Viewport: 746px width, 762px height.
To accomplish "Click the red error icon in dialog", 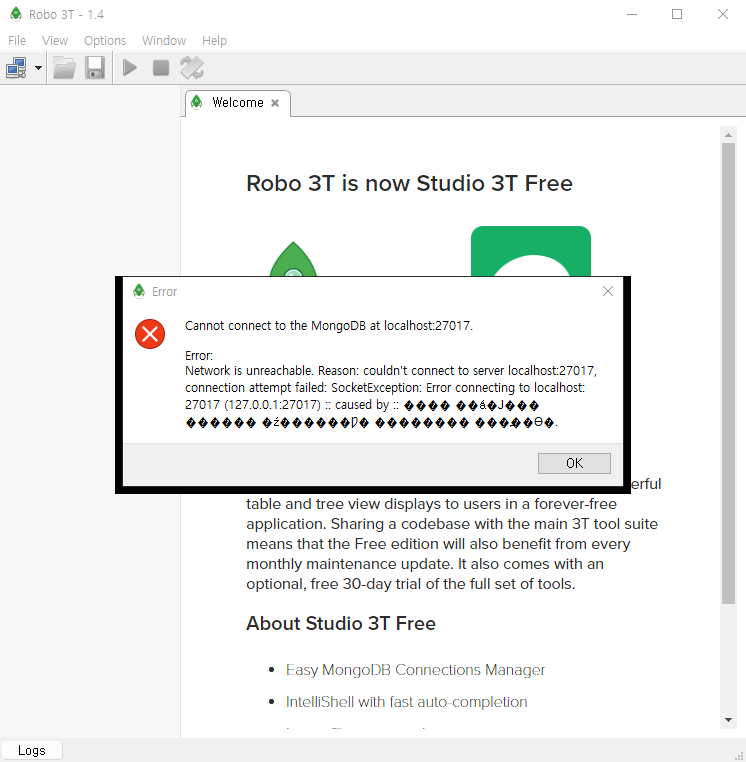I will click(x=150, y=334).
